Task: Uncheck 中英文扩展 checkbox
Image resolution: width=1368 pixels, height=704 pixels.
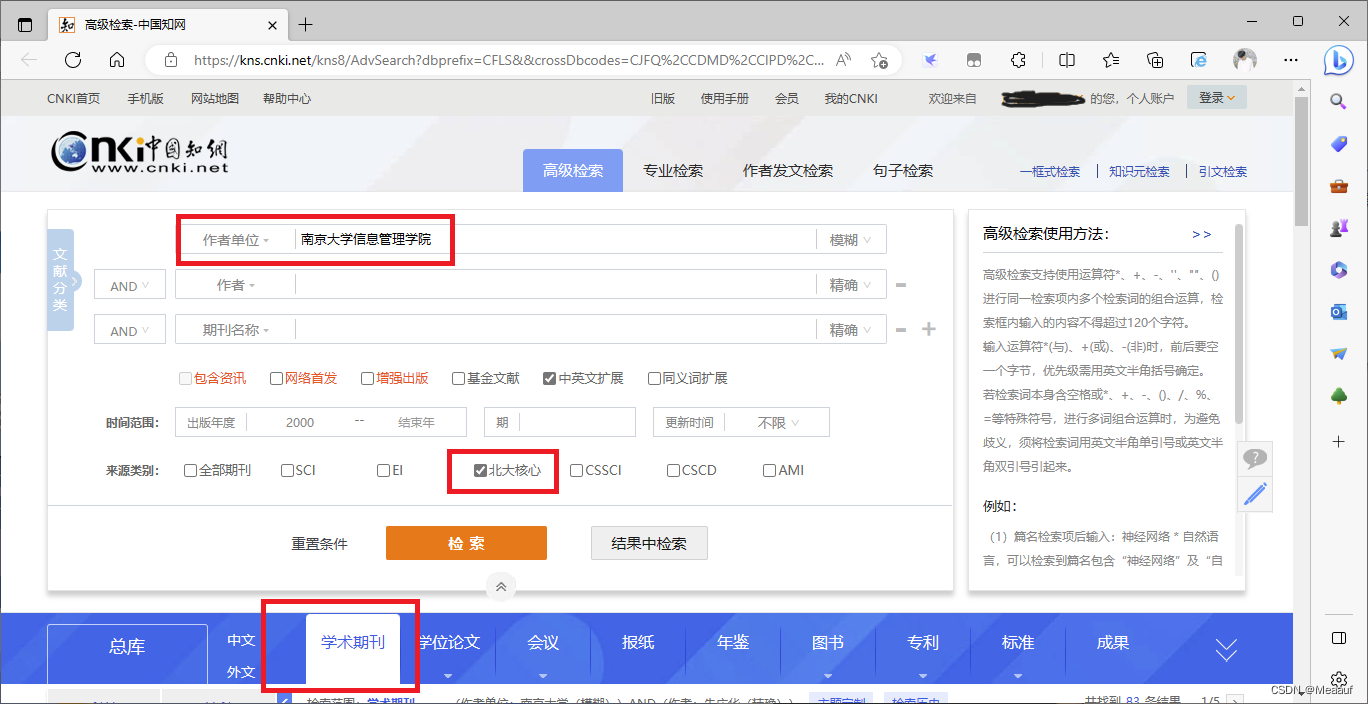Action: click(549, 378)
